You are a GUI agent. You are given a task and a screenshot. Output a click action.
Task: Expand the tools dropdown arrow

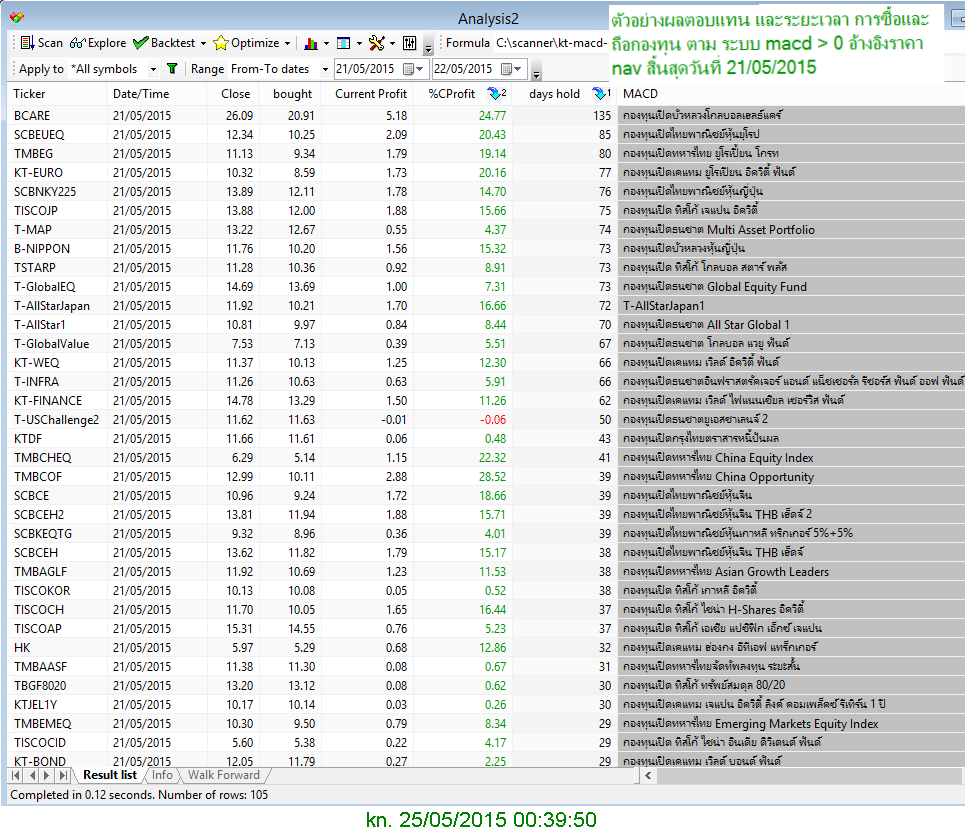[392, 43]
